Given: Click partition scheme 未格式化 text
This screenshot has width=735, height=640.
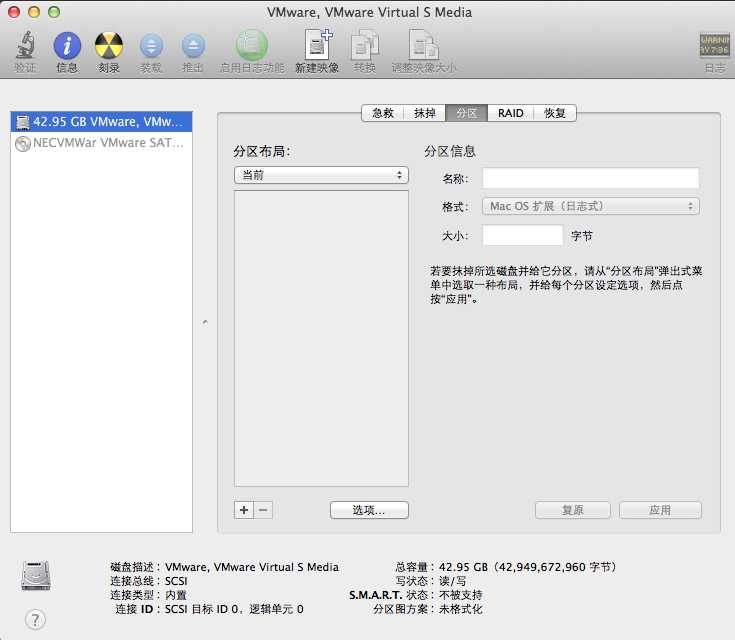Looking at the screenshot, I should pos(428,609).
